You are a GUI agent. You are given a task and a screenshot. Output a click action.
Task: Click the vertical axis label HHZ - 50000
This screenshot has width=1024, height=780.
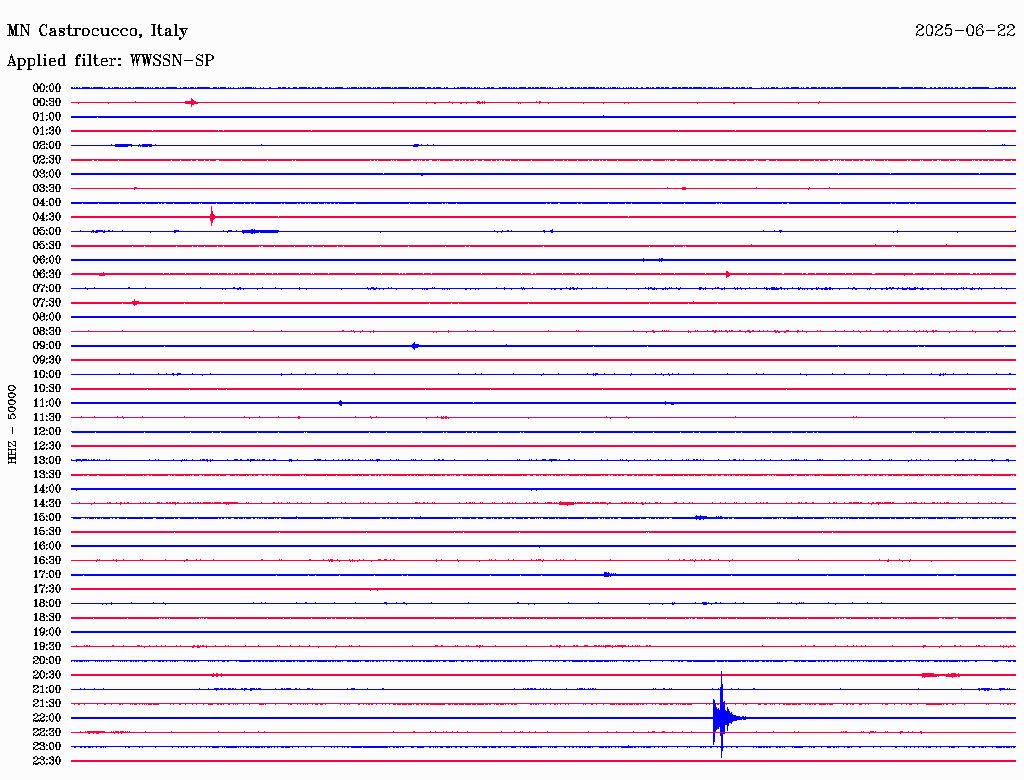point(12,425)
